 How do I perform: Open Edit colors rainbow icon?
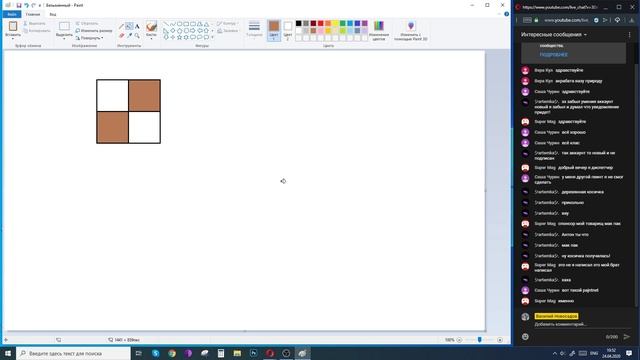(x=379, y=26)
